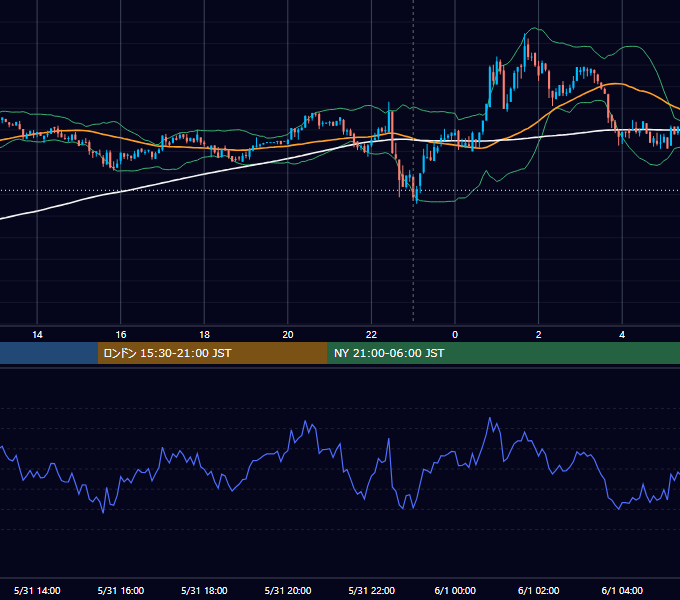Click the 6/1 00:00 date label
The height and width of the screenshot is (600, 680).
(455, 590)
